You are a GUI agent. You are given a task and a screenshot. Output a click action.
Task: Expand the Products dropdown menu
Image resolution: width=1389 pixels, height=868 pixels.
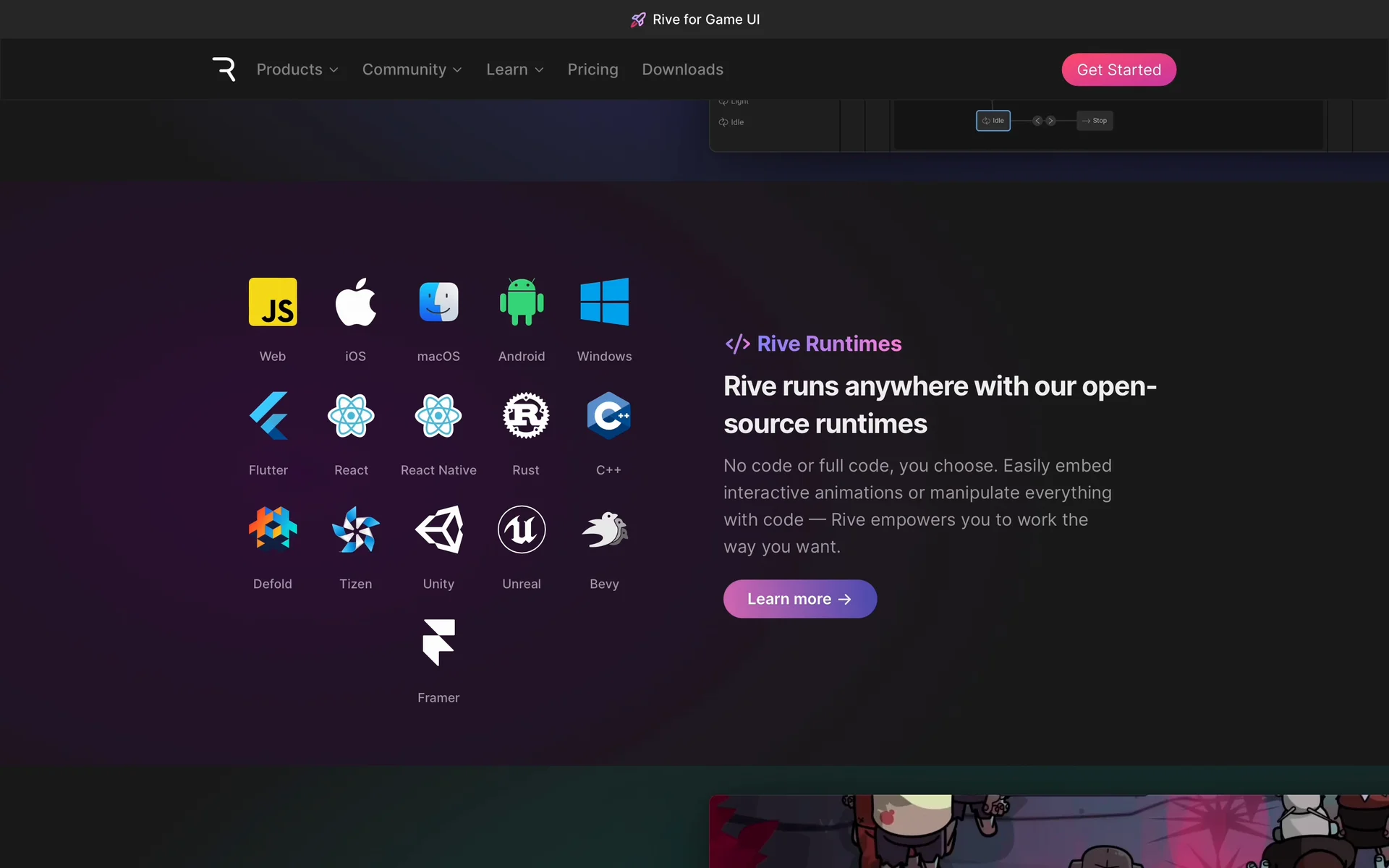click(x=297, y=69)
